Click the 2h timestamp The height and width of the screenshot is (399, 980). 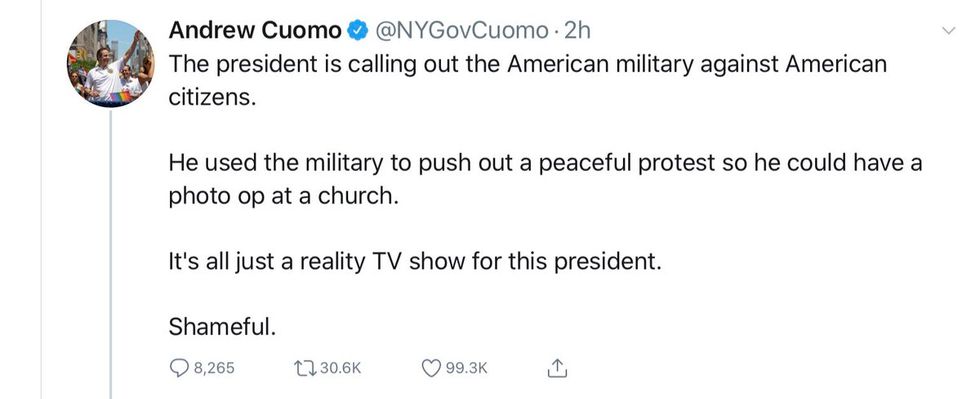coord(576,30)
